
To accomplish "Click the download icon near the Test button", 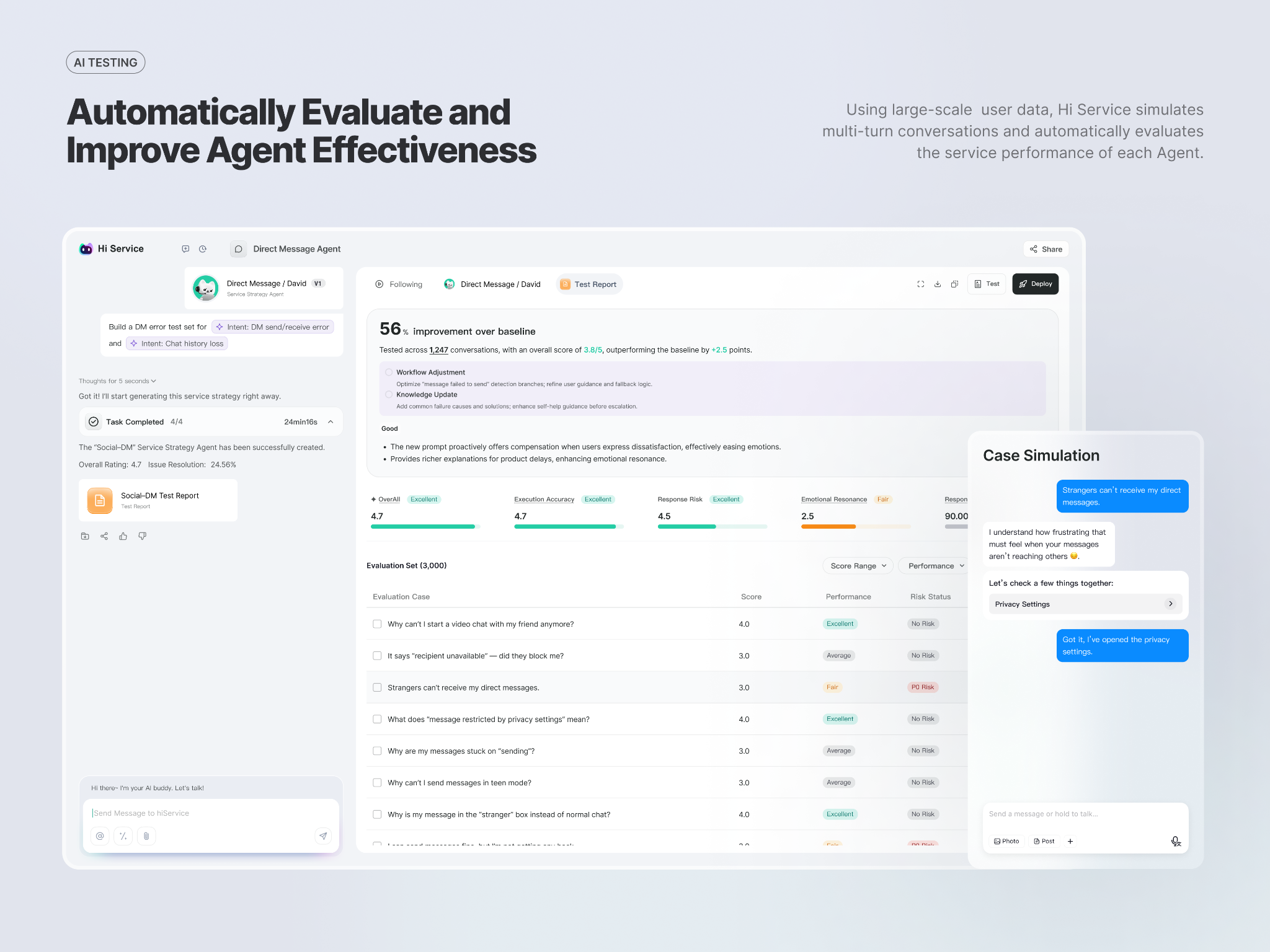I will click(x=938, y=284).
